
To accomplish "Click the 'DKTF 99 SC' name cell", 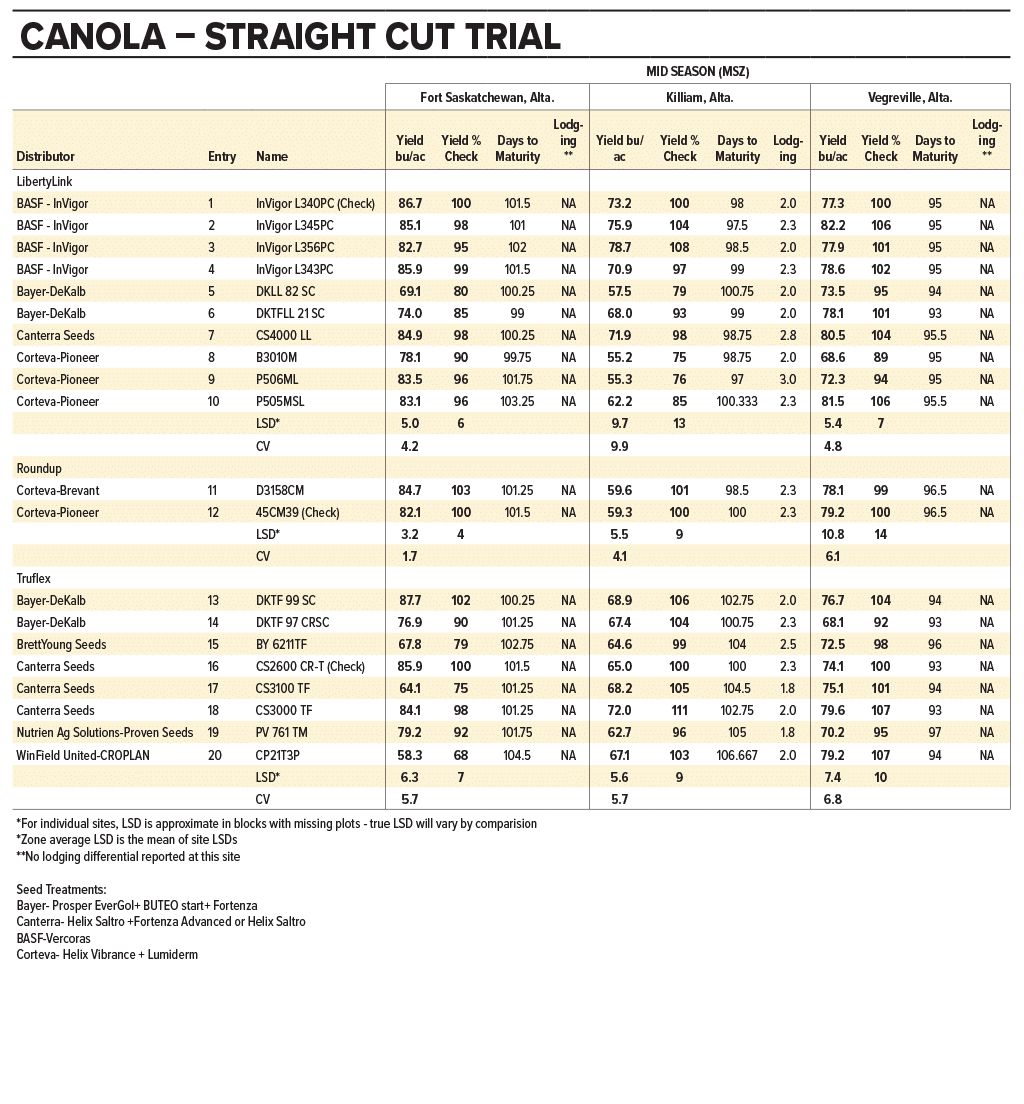I will tap(285, 600).
